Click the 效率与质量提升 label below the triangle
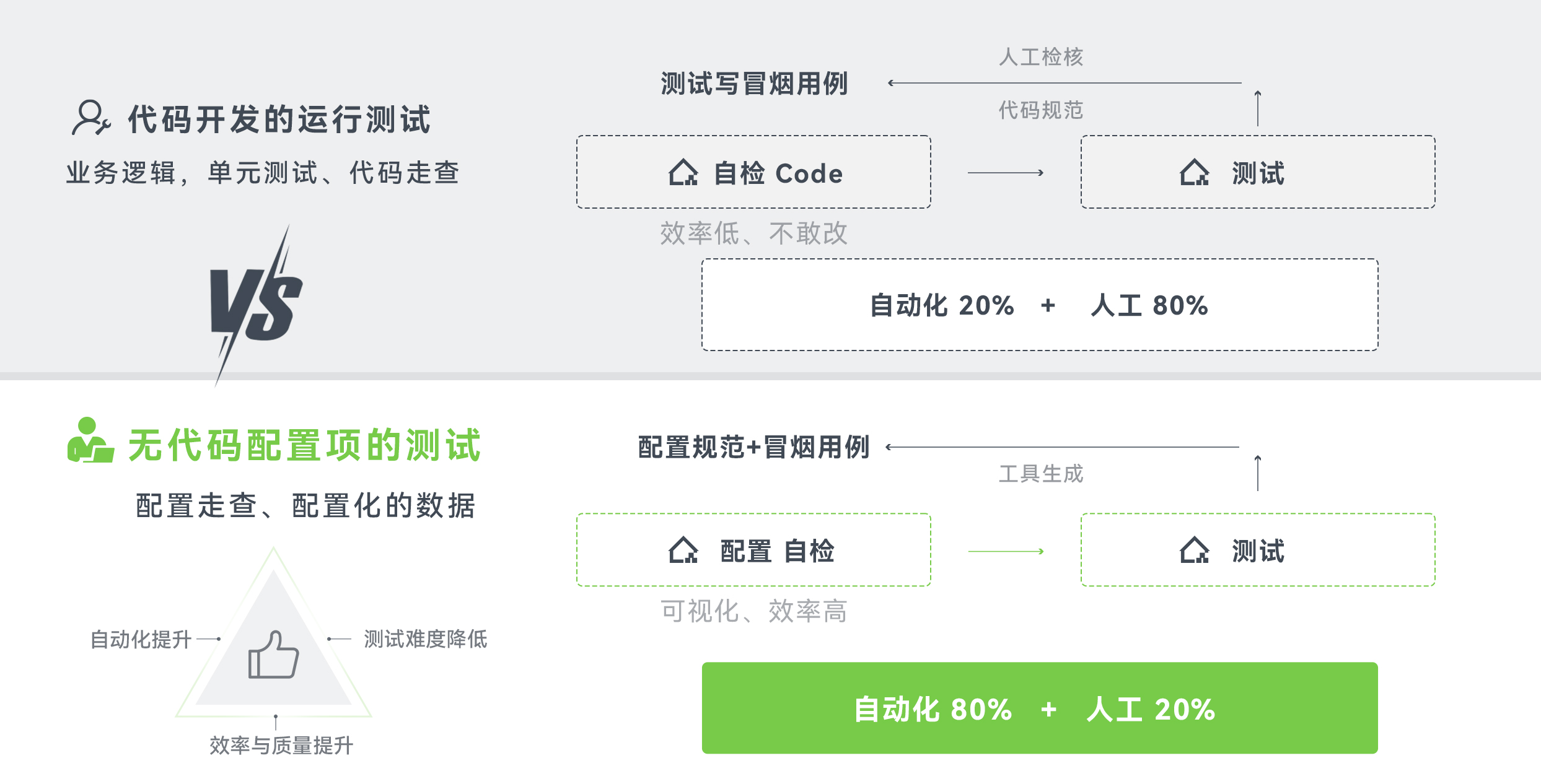The image size is (1541, 784). 281,746
